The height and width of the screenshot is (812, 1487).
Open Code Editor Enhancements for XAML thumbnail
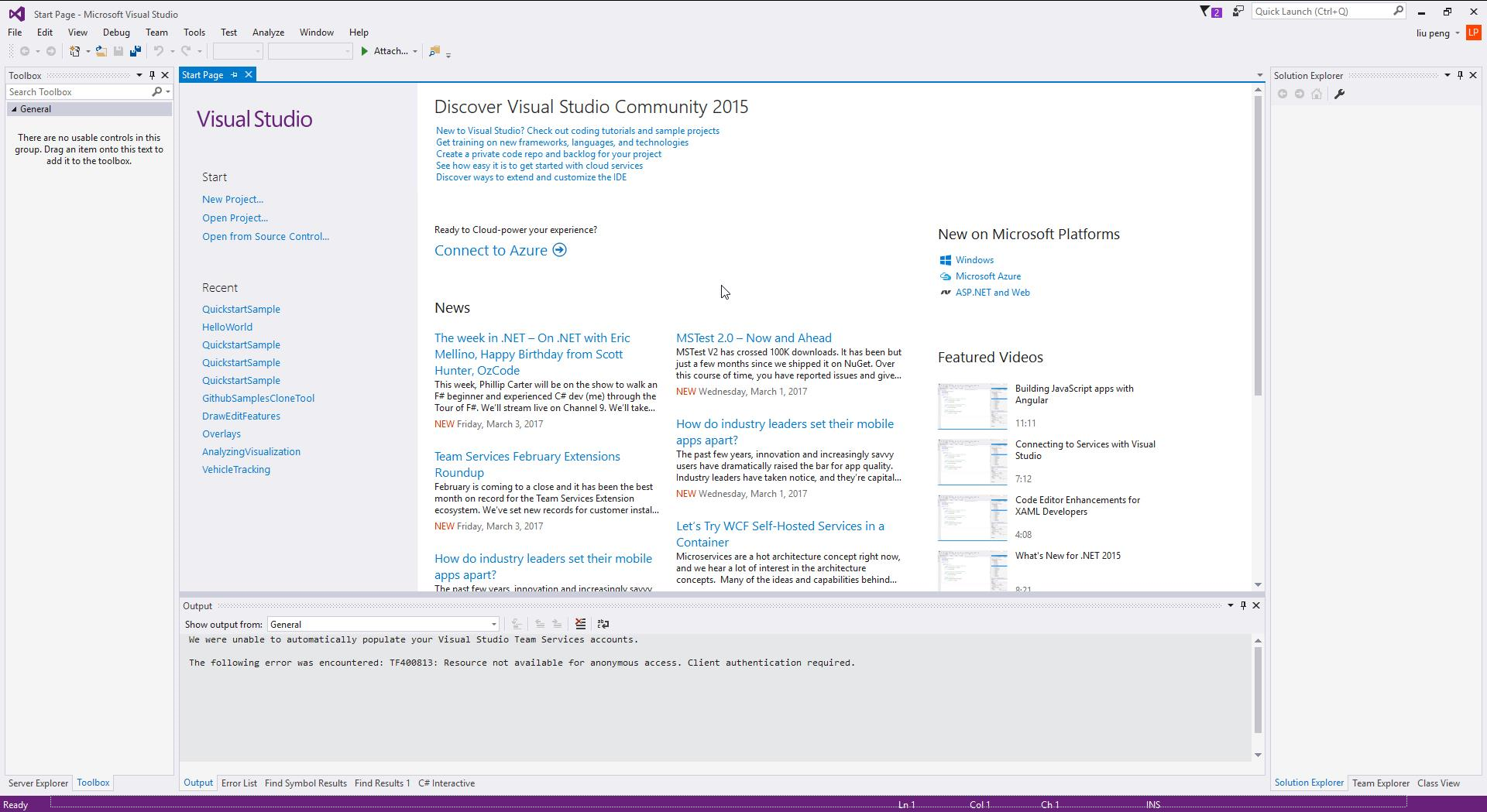coord(972,518)
